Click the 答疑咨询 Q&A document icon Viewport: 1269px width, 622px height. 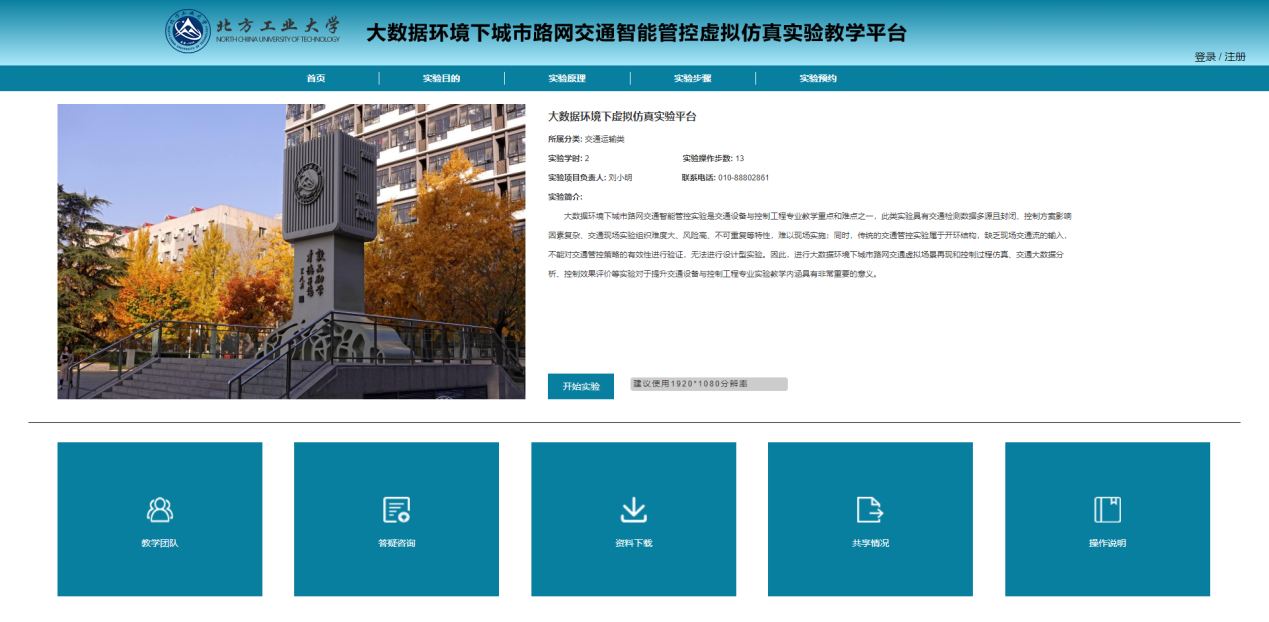pos(396,510)
